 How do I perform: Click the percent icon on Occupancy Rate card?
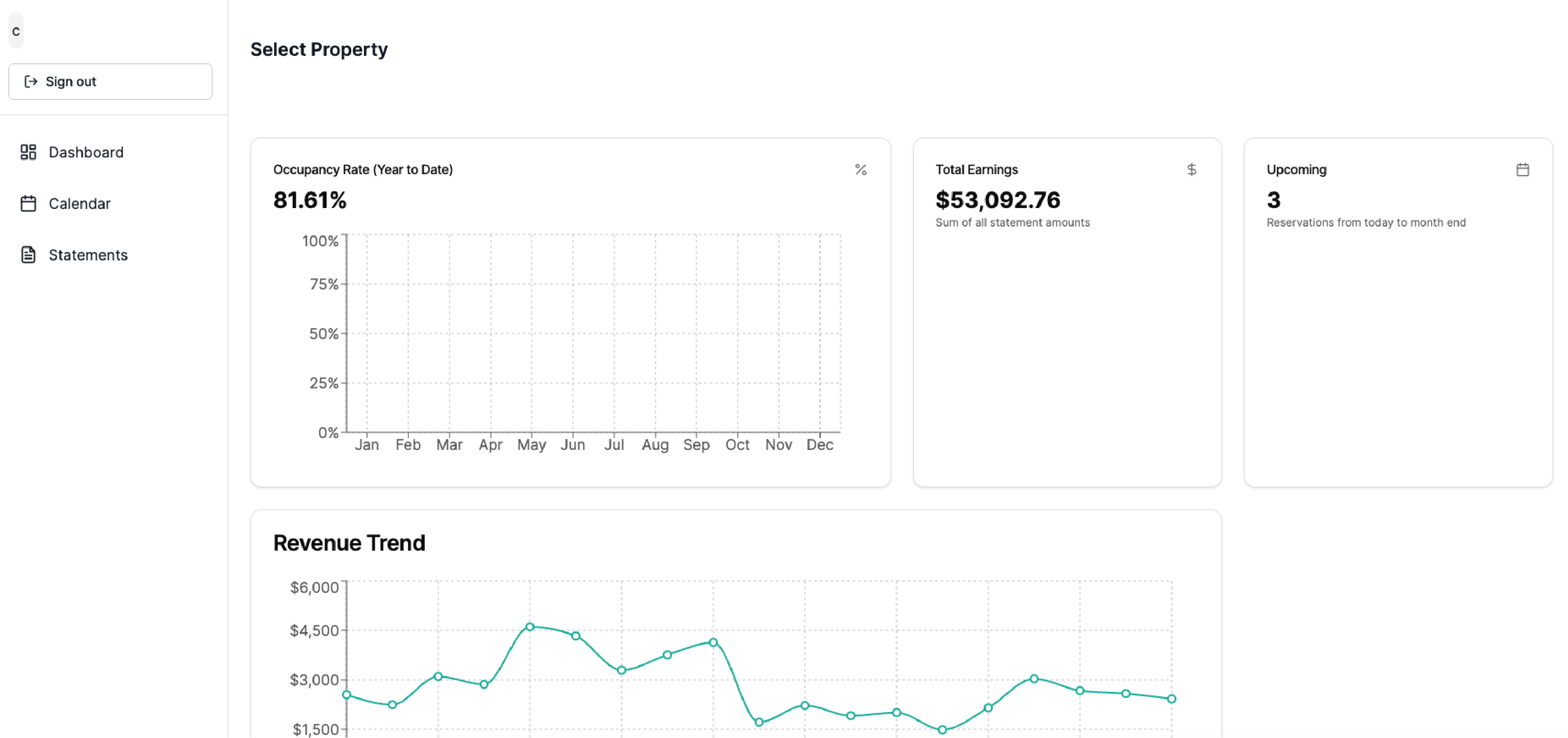point(861,170)
